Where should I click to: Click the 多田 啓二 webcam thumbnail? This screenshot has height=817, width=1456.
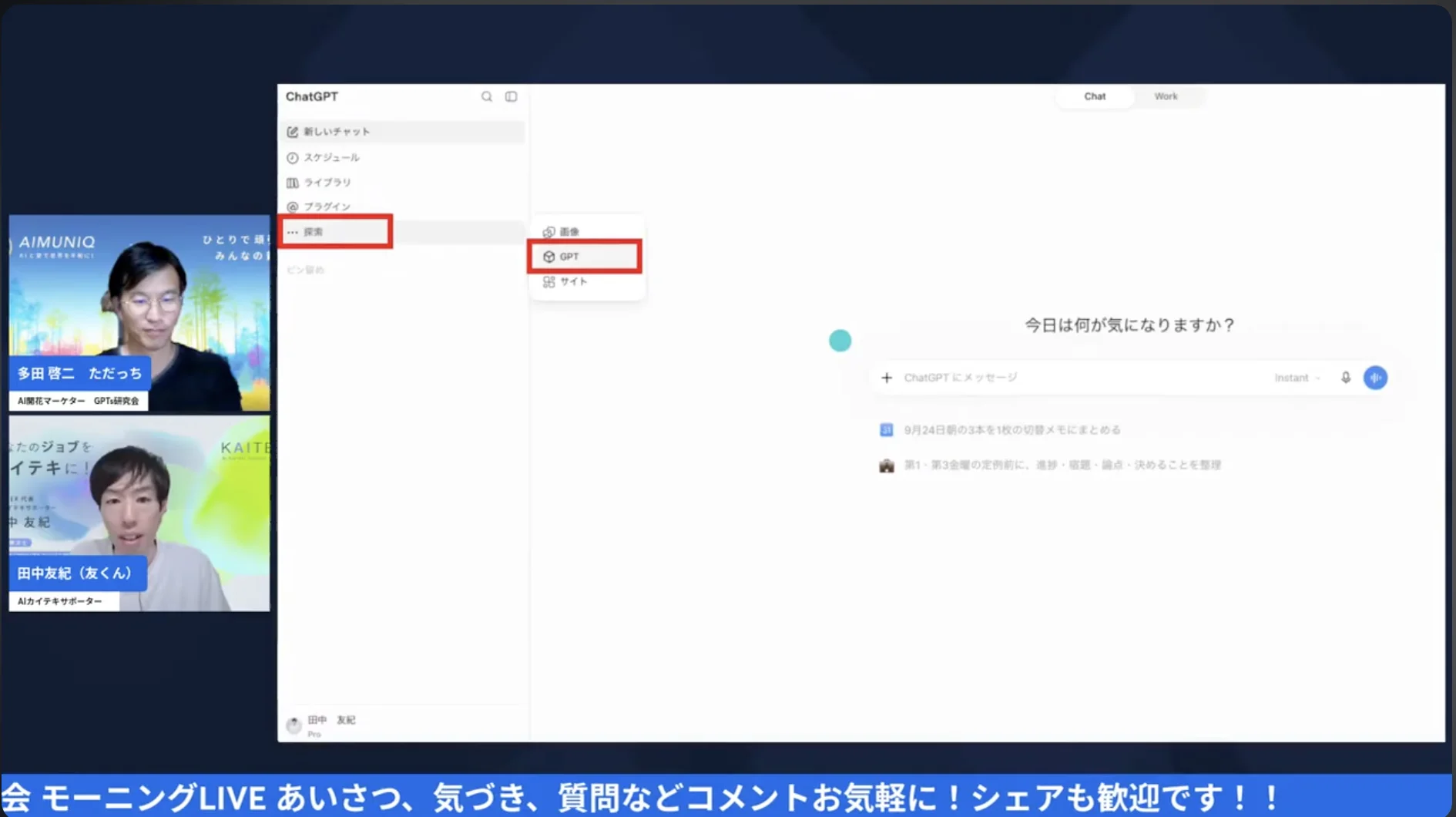coord(139,313)
